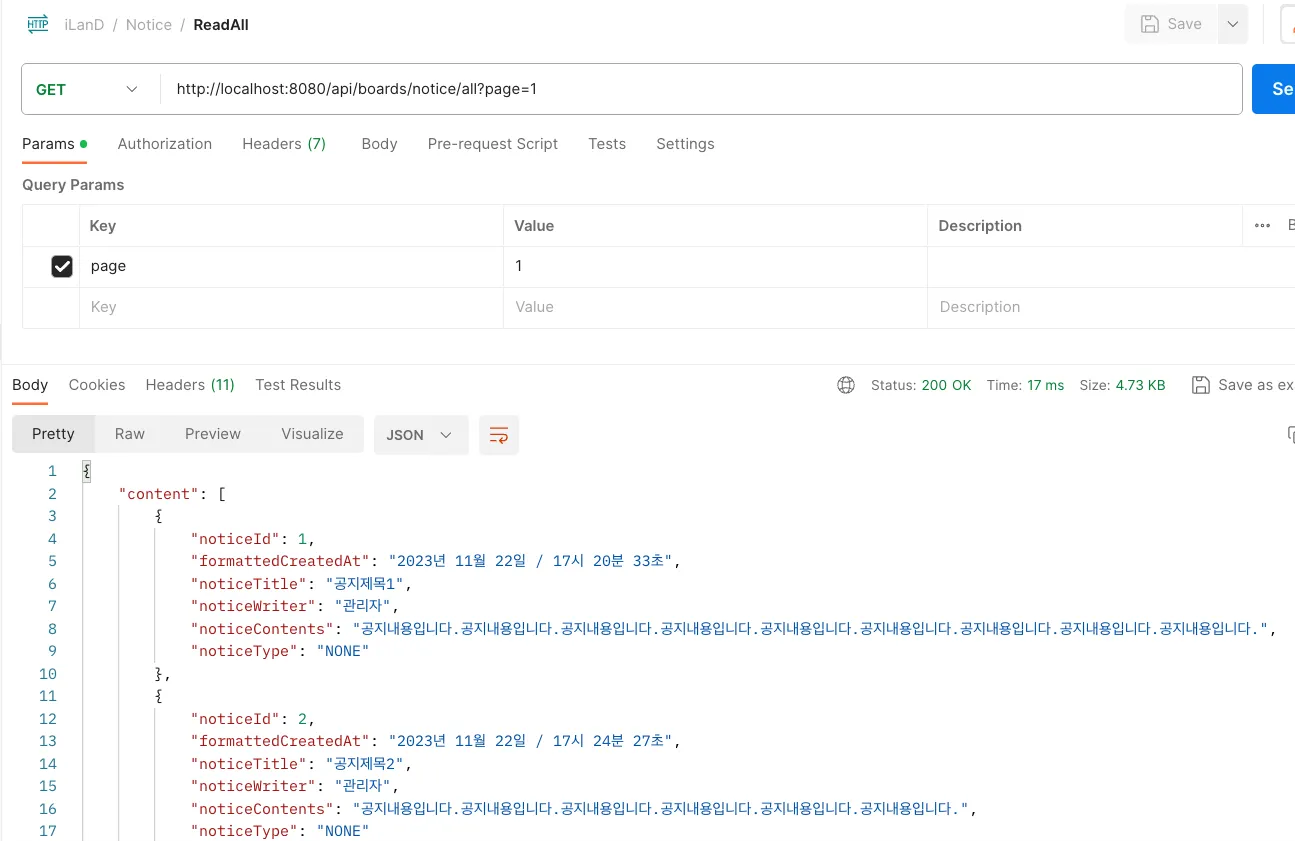This screenshot has height=841, width=1295.
Task: Open the JSON format dropdown
Action: 420,435
